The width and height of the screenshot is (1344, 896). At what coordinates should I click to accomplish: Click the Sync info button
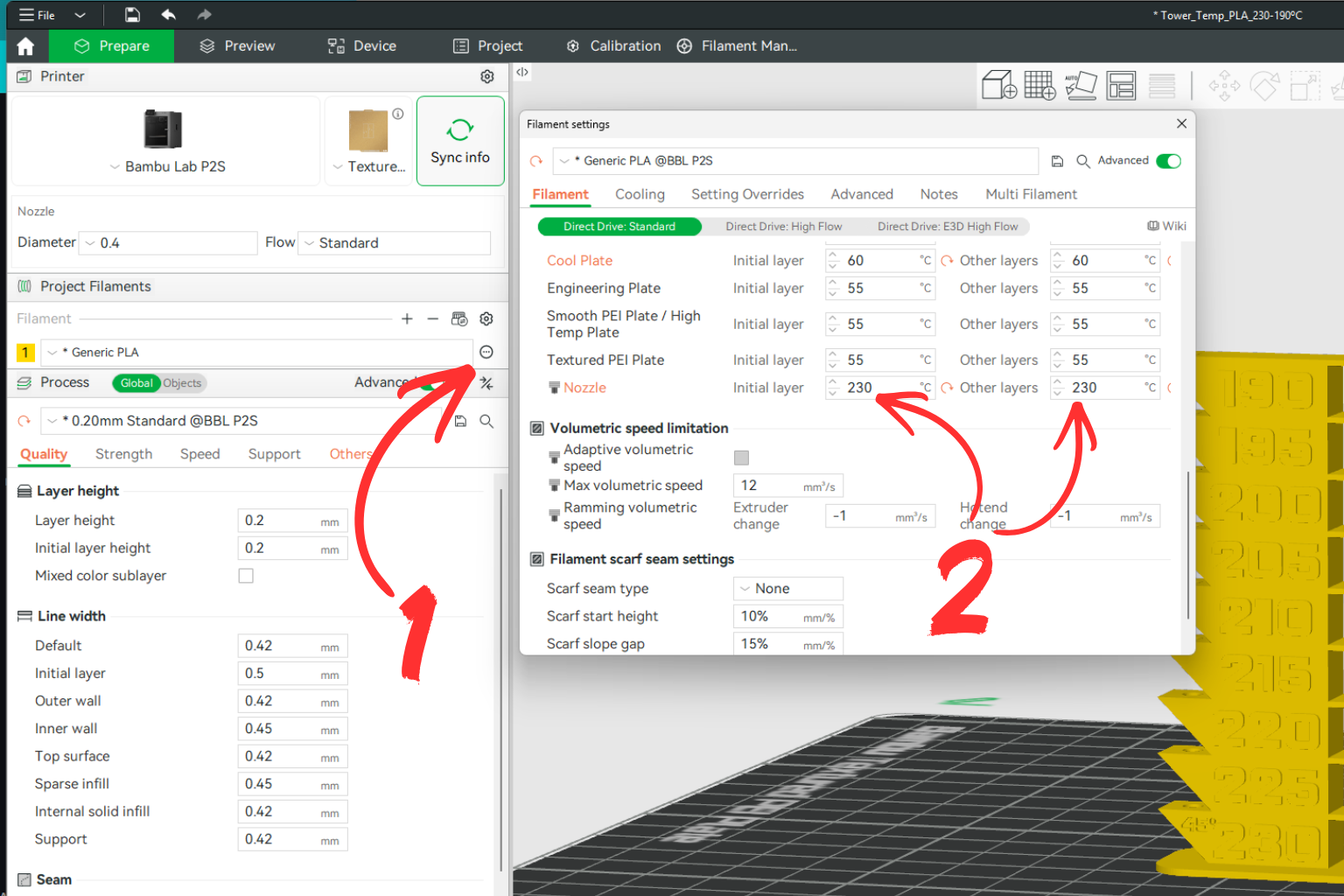pos(460,141)
